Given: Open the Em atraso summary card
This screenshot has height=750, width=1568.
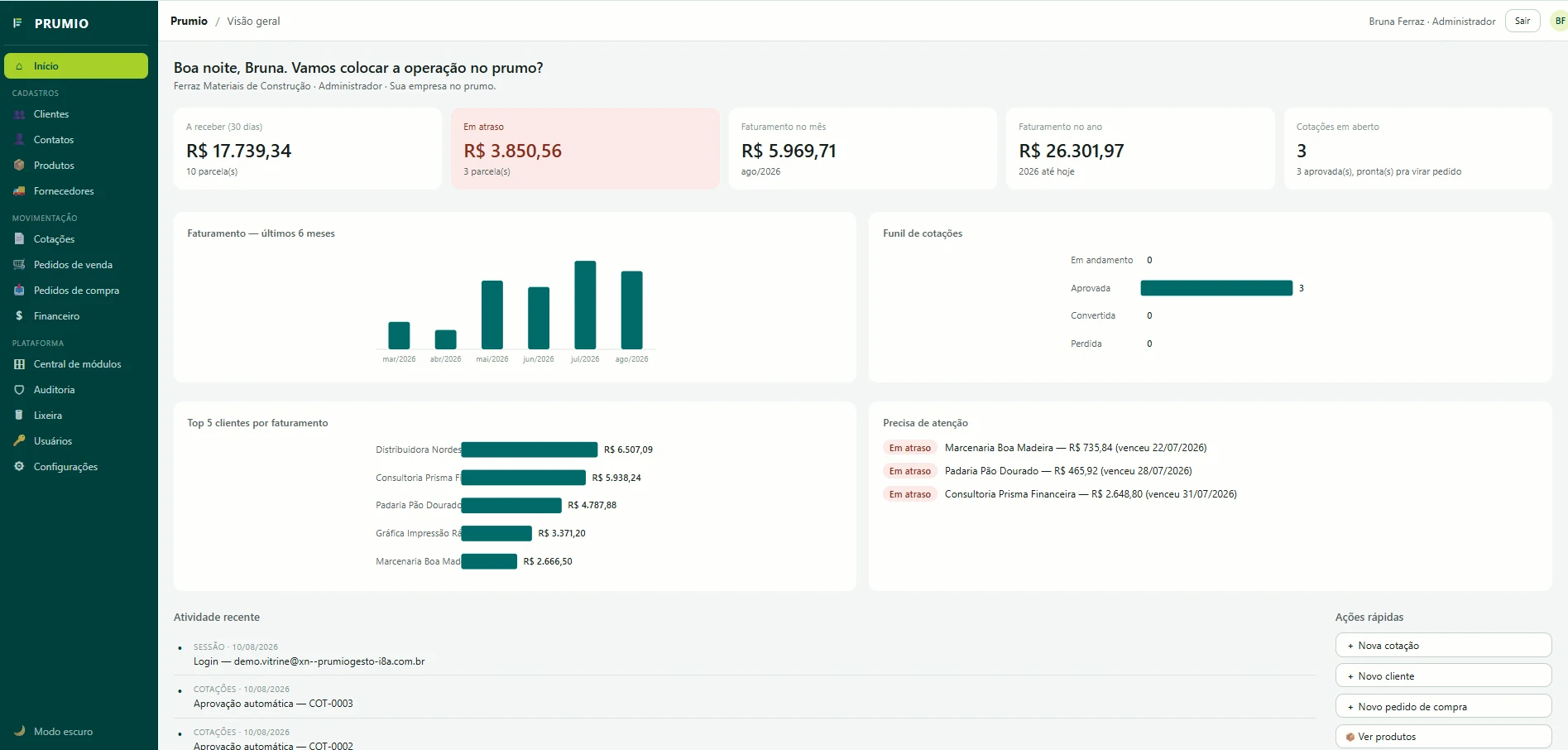Looking at the screenshot, I should tap(585, 149).
